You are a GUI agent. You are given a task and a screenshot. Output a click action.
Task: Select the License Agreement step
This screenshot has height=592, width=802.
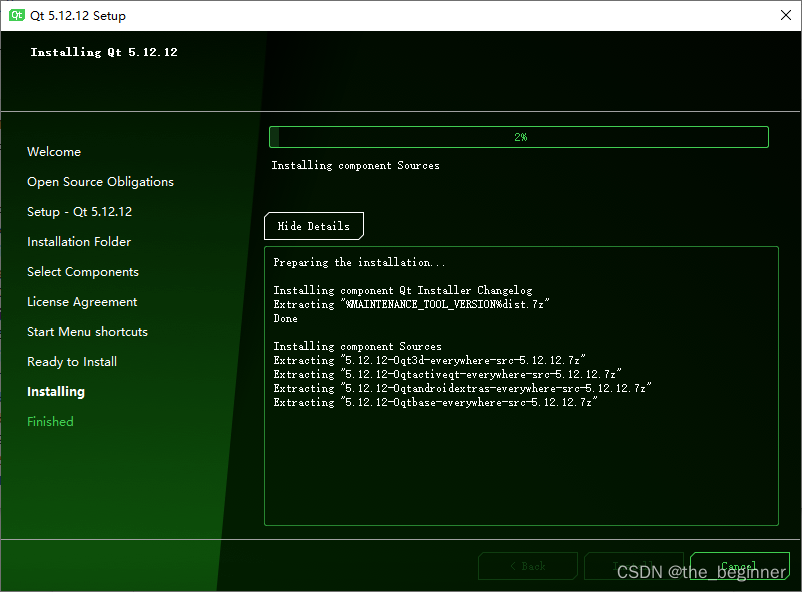click(x=82, y=302)
